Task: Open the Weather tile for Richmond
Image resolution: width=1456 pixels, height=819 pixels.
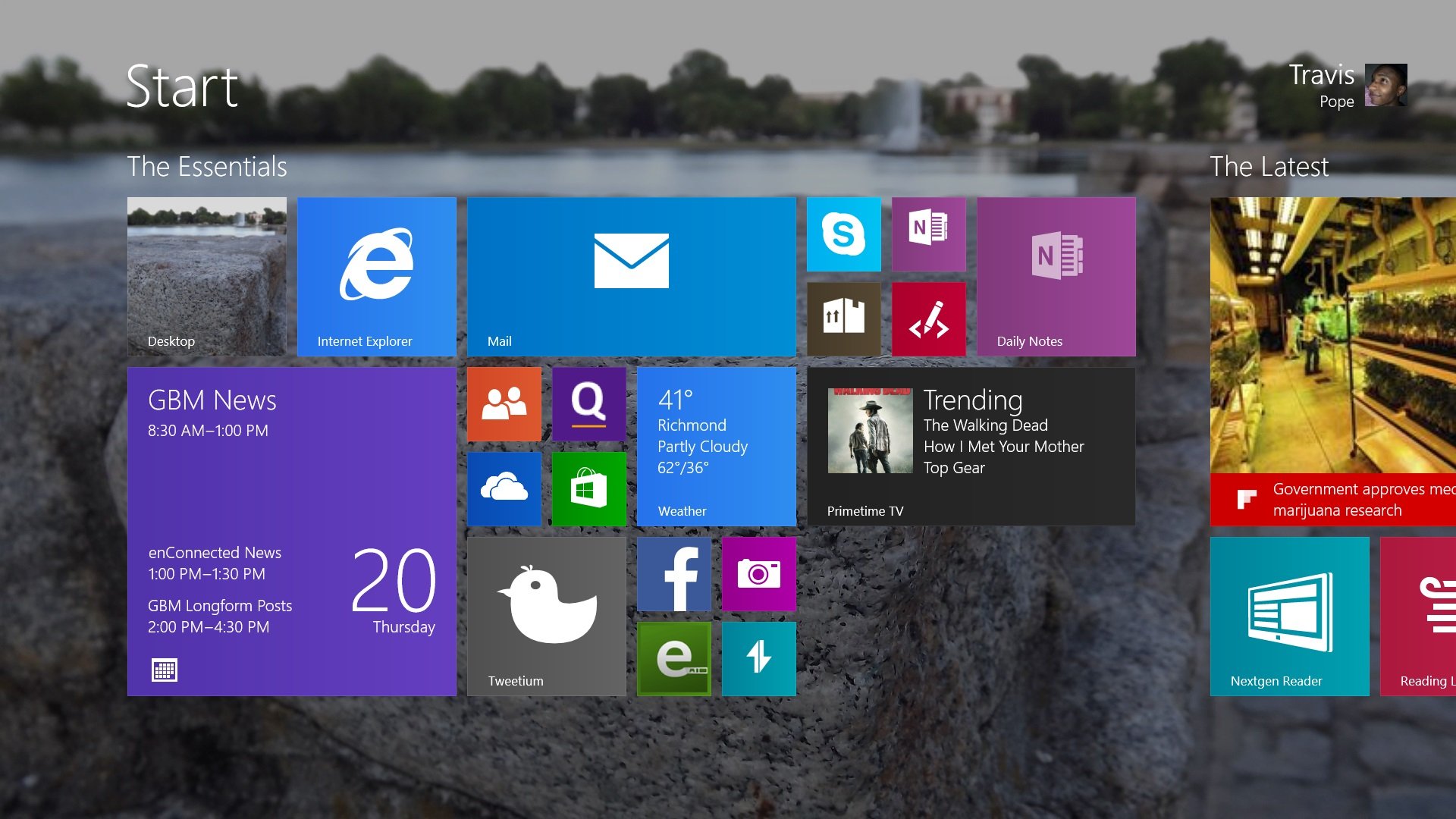Action: pos(717,447)
